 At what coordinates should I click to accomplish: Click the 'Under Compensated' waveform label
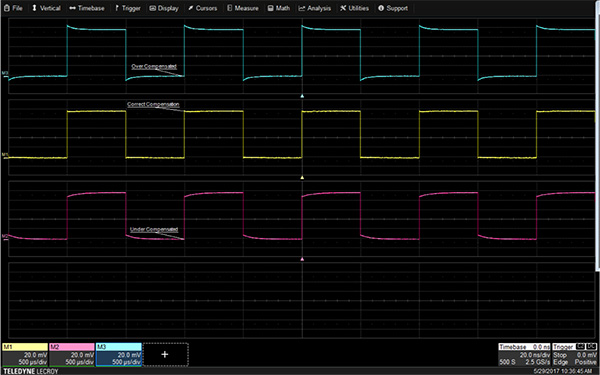pos(154,230)
